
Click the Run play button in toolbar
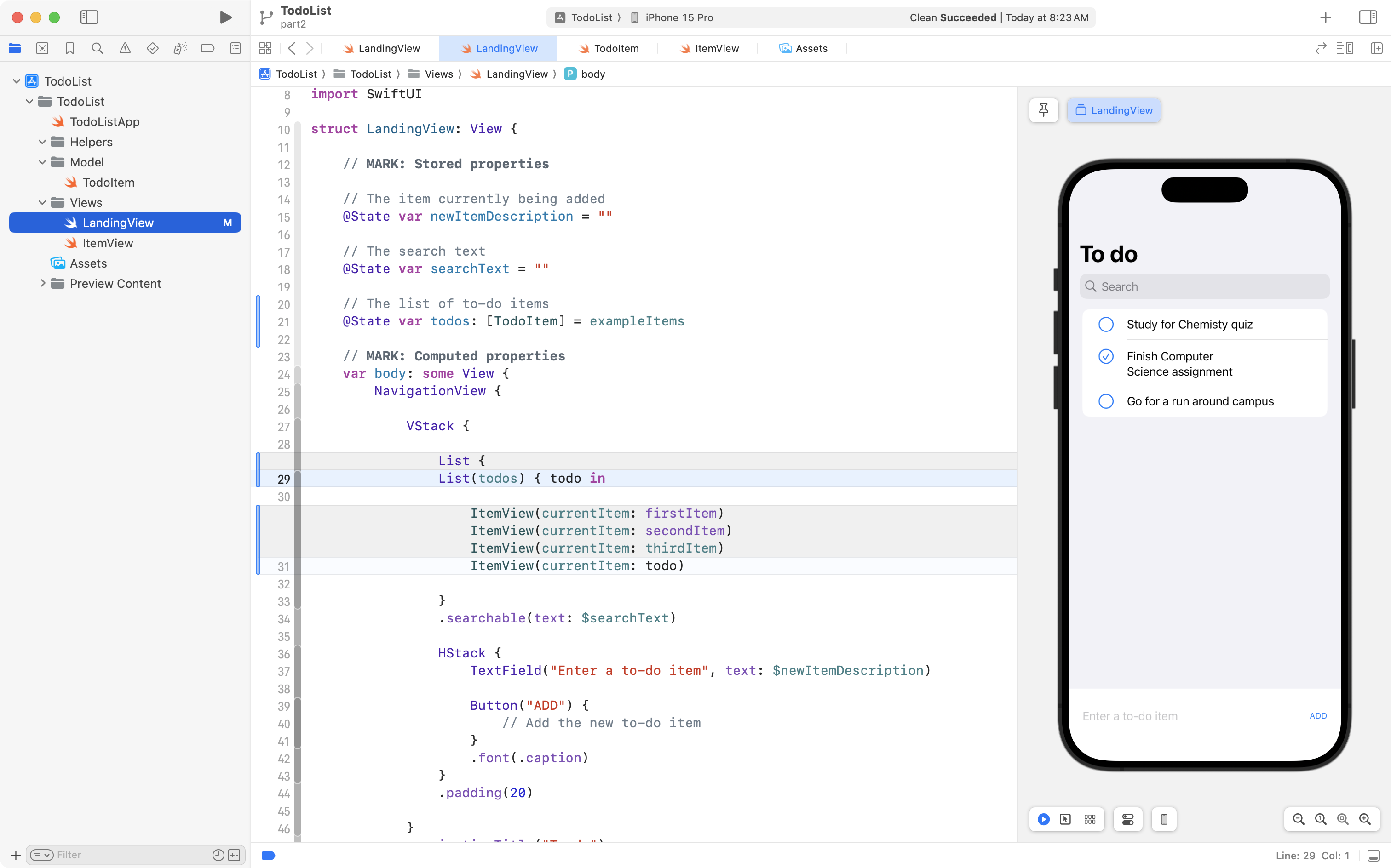(226, 17)
